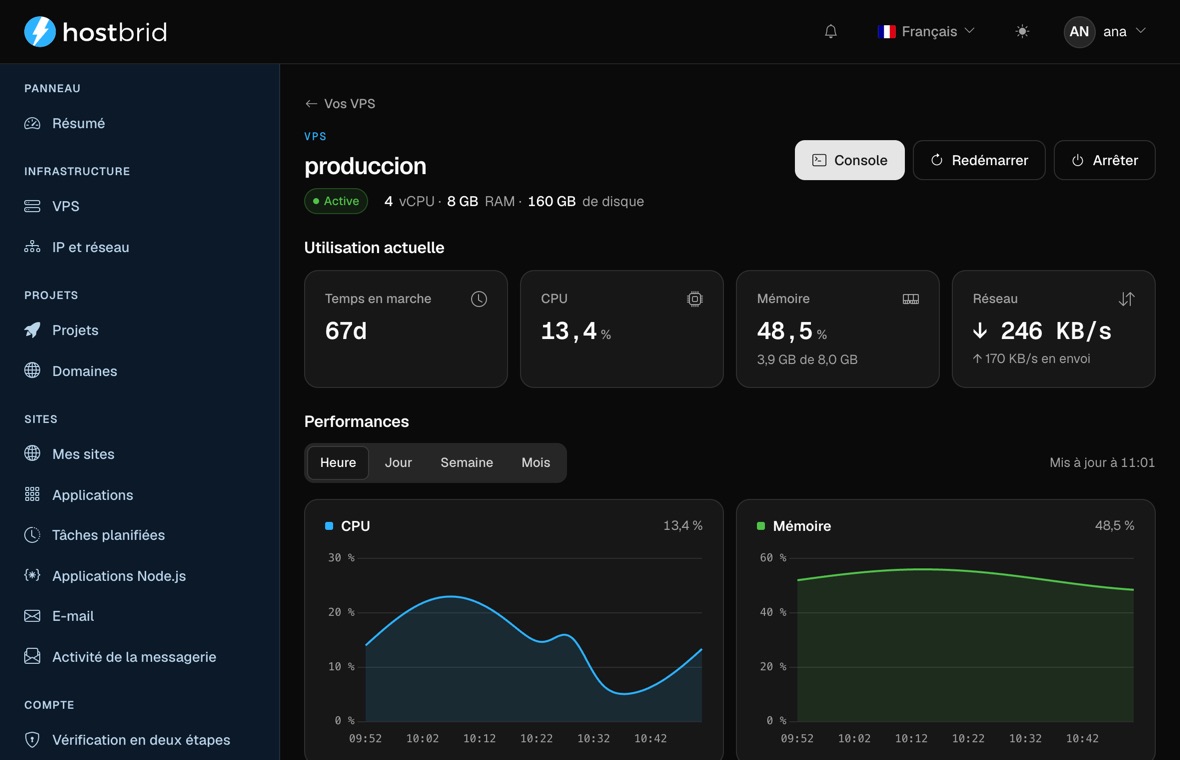Open the Français language dropdown
The width and height of the screenshot is (1180, 760).
926,32
